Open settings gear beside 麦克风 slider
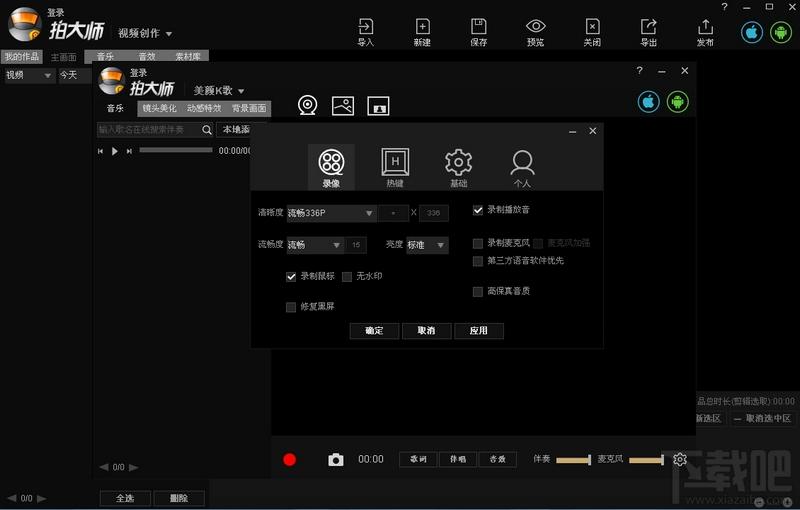 [x=680, y=460]
